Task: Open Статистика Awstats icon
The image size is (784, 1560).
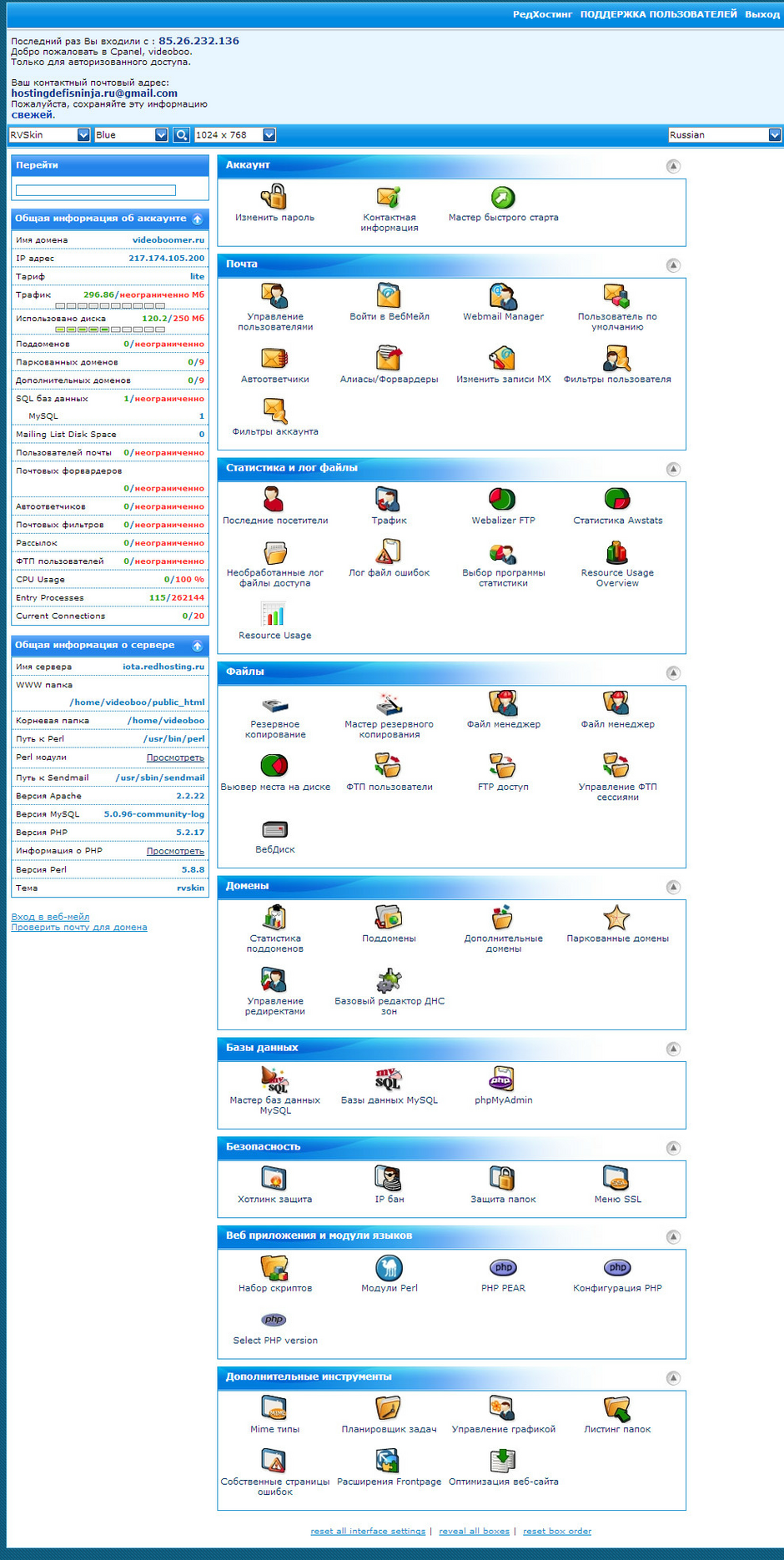Action: click(617, 500)
